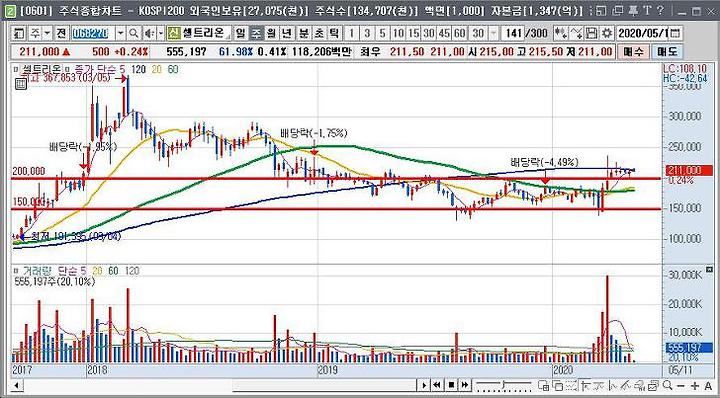This screenshot has height=398, width=720.
Task: Click the candlestick compress/expand icon
Action: (561, 33)
